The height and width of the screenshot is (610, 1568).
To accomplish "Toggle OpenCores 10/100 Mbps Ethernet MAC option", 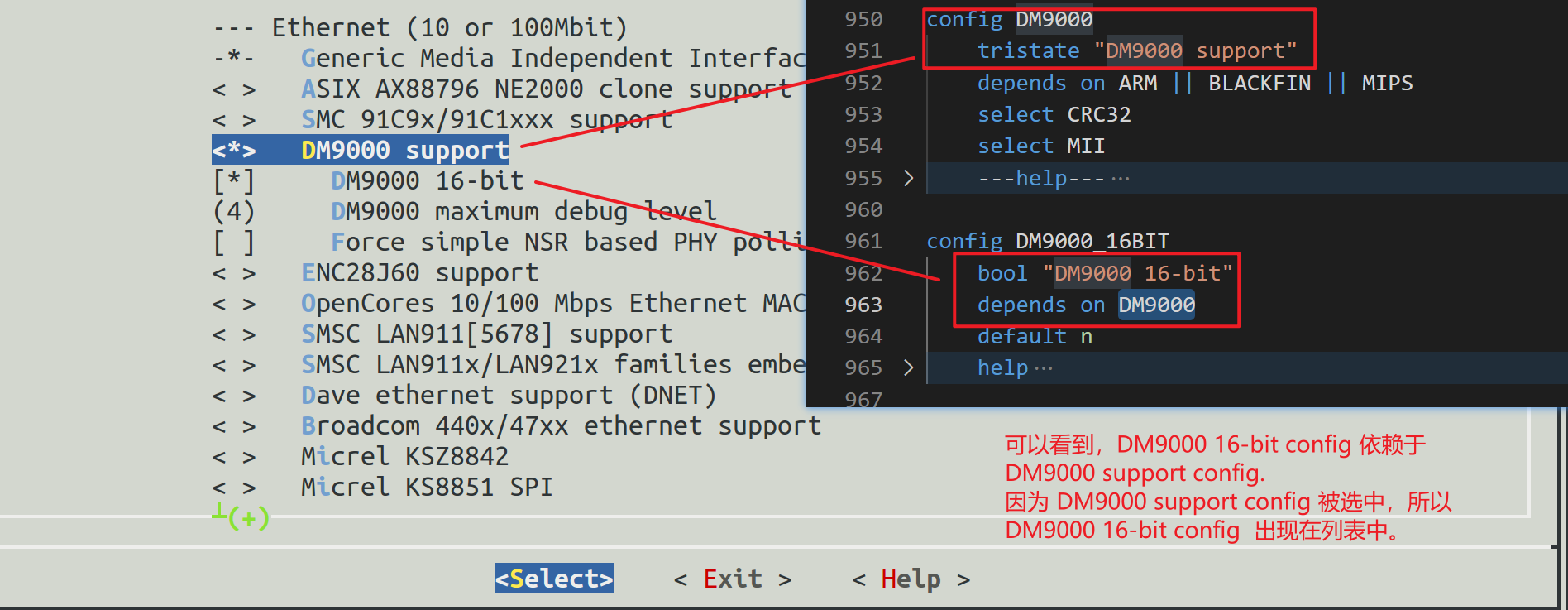I will [234, 304].
